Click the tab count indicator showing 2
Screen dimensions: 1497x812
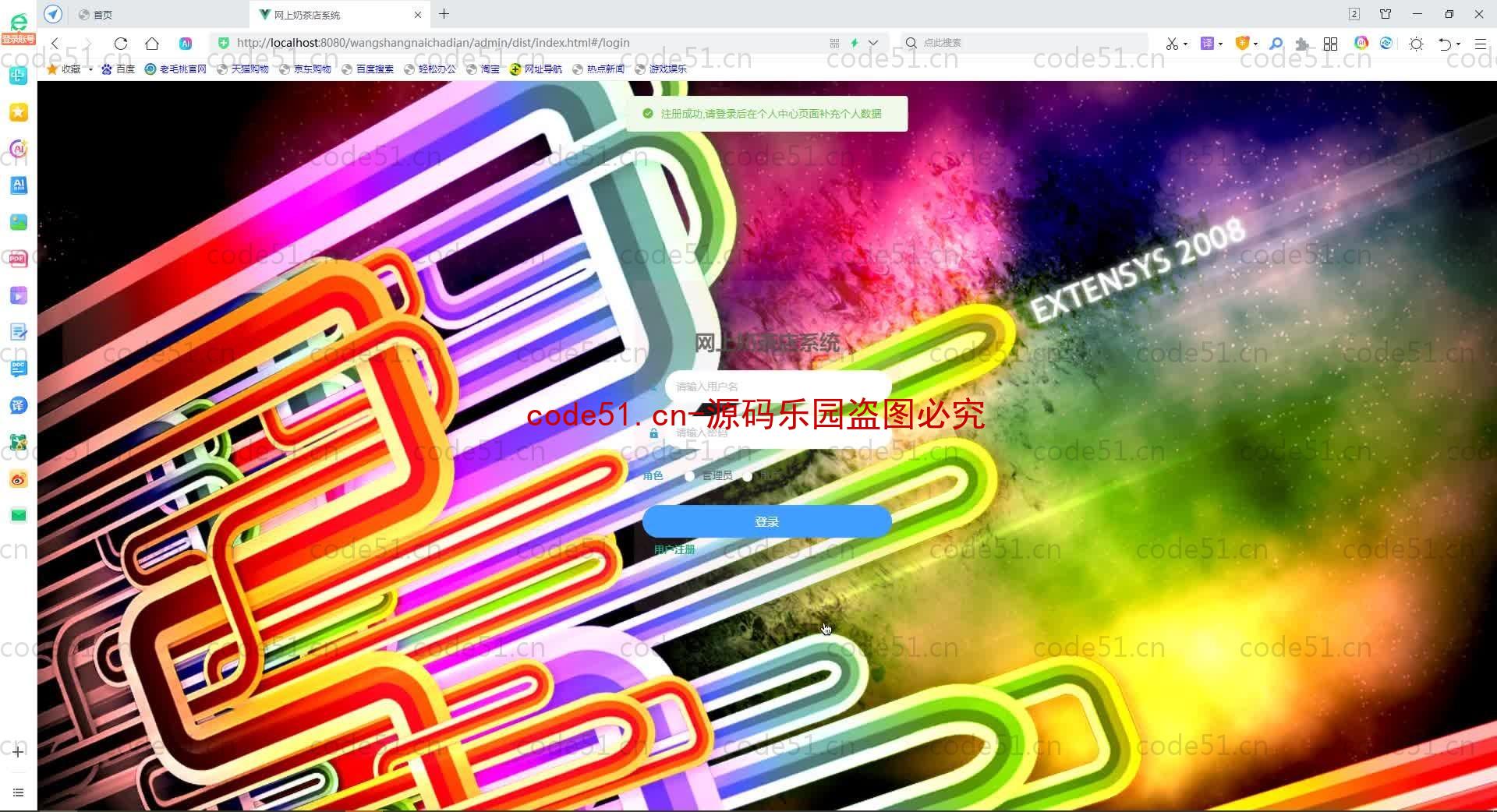(1354, 14)
